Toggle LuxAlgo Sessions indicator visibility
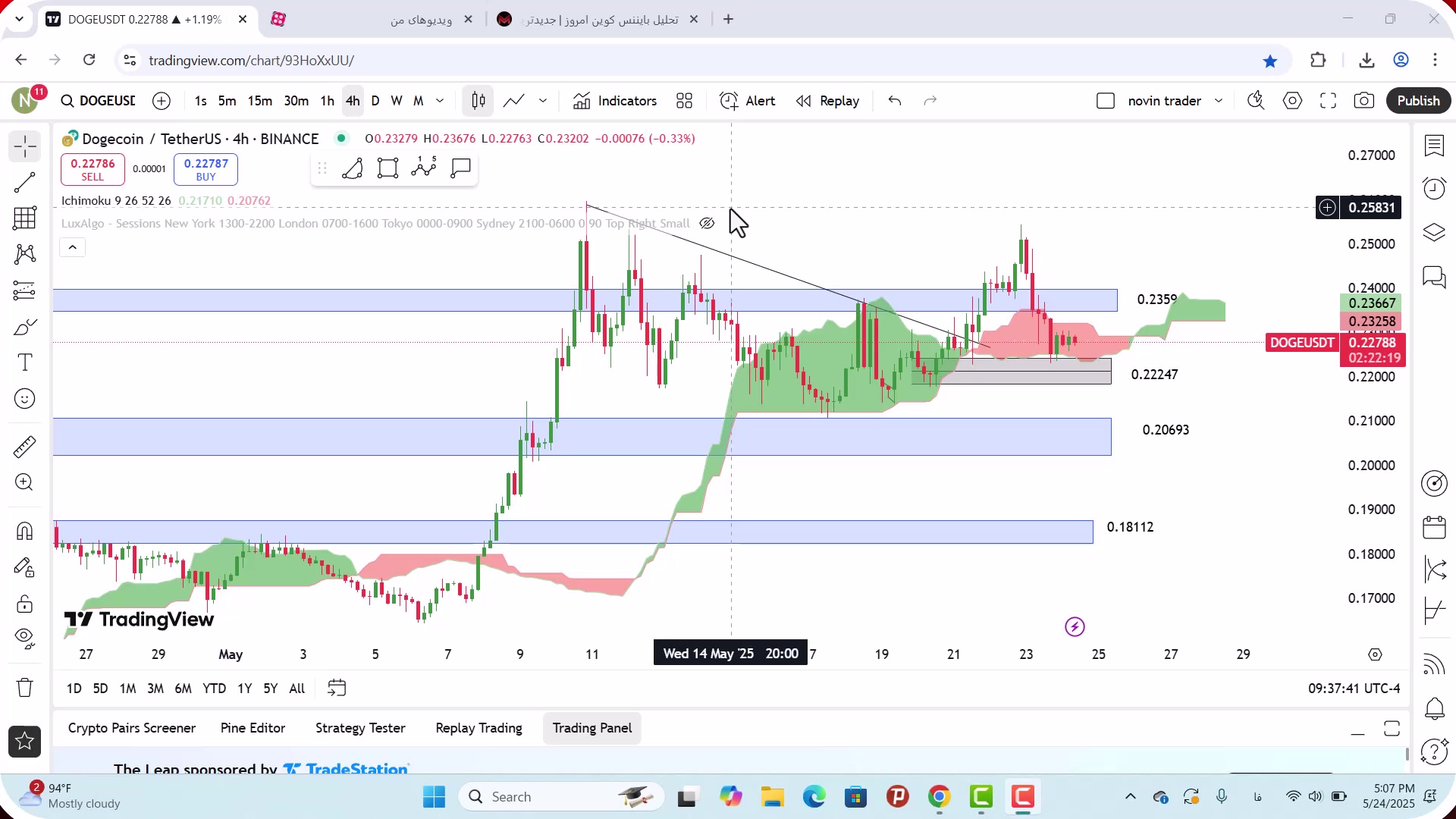Viewport: 1456px width, 819px height. (x=707, y=223)
